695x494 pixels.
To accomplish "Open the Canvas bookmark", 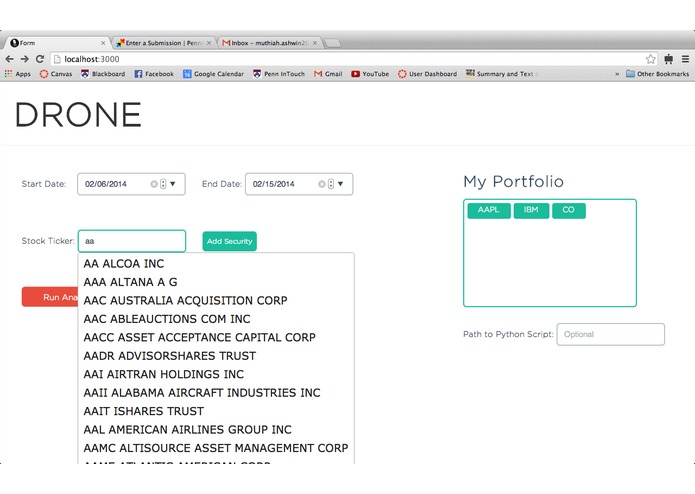I will tap(56, 74).
